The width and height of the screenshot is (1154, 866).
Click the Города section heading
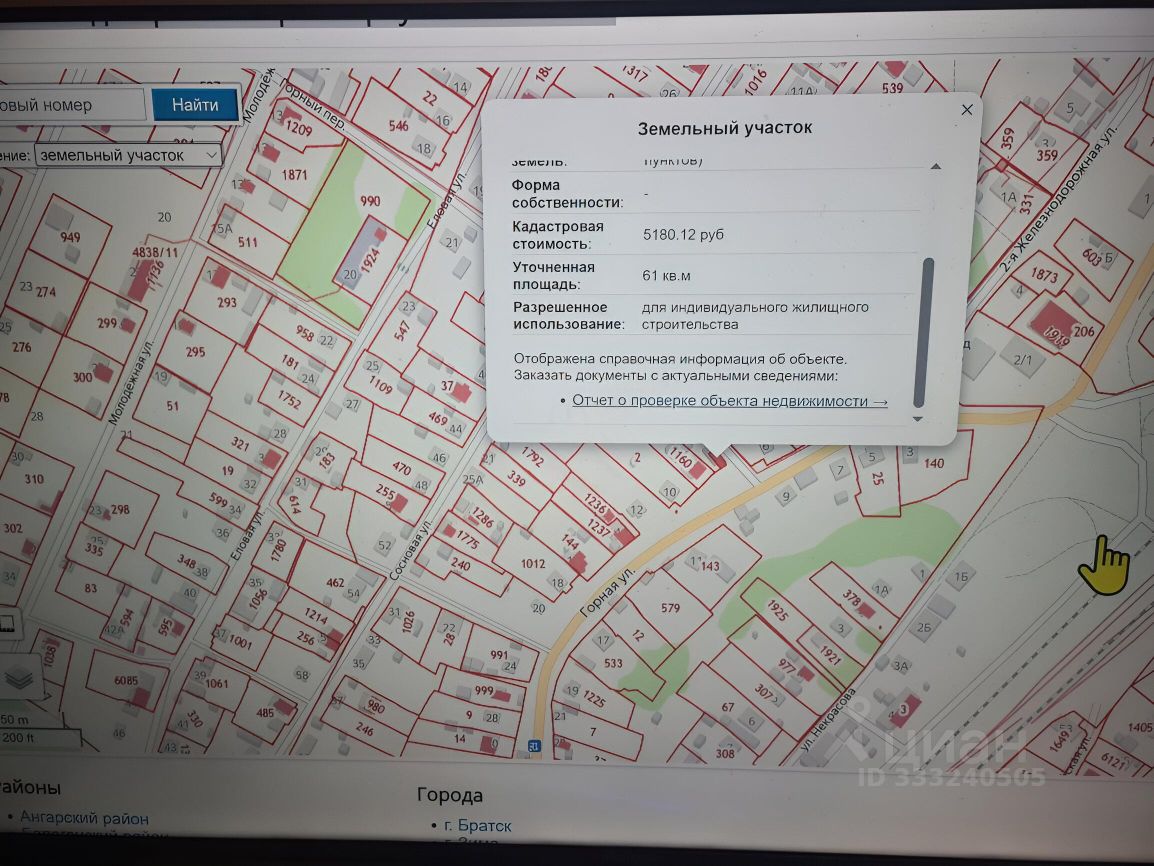click(450, 795)
